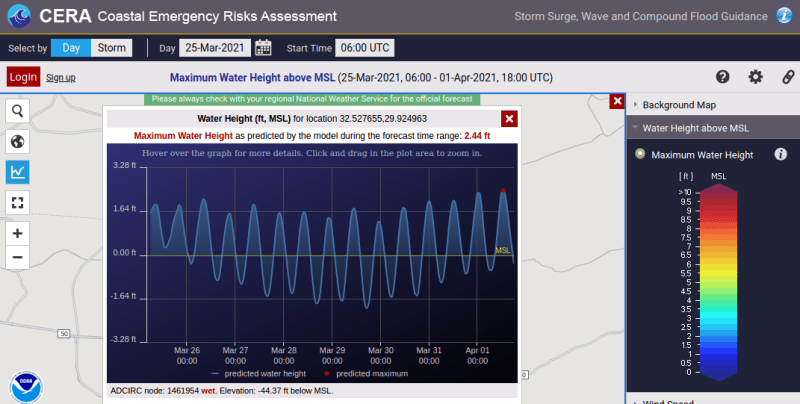Open Start Time dropdown 06:00 UTC
This screenshot has height=404, width=800.
coord(365,48)
